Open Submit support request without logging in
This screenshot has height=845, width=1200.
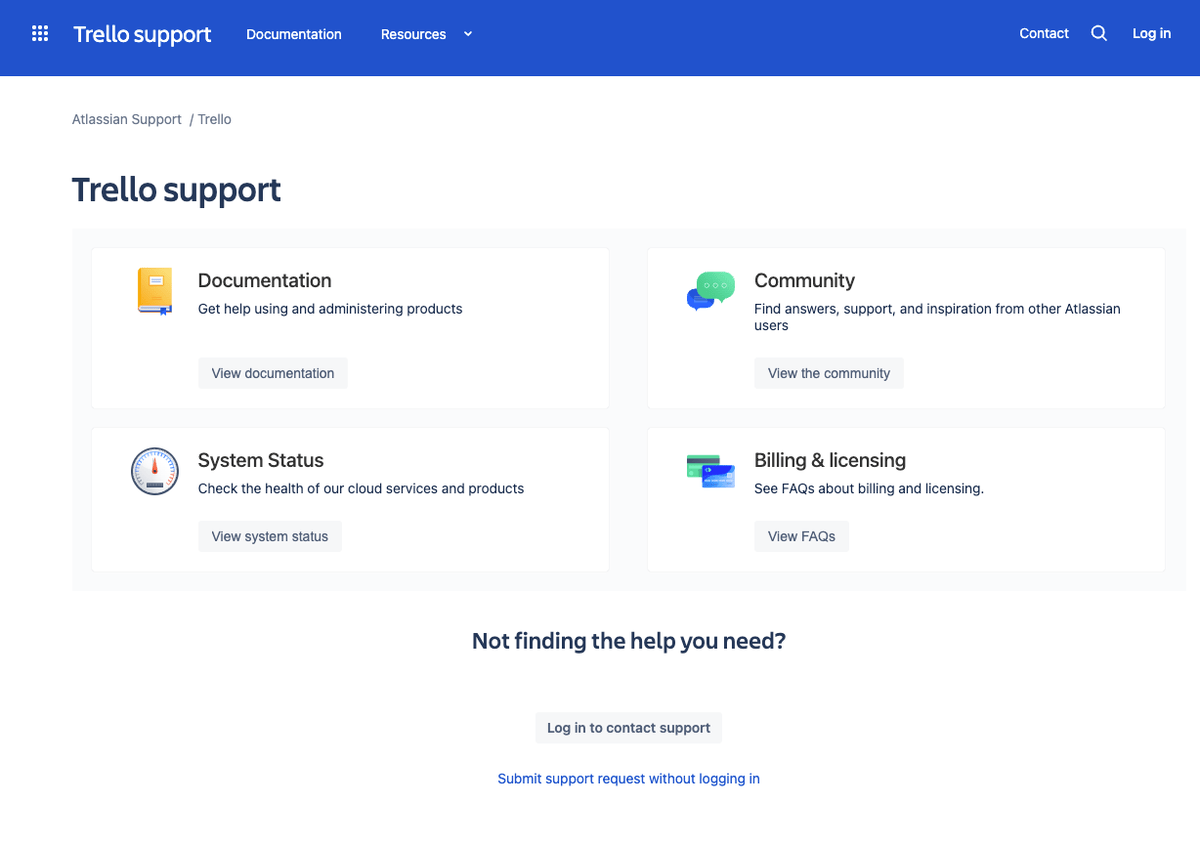coord(628,779)
